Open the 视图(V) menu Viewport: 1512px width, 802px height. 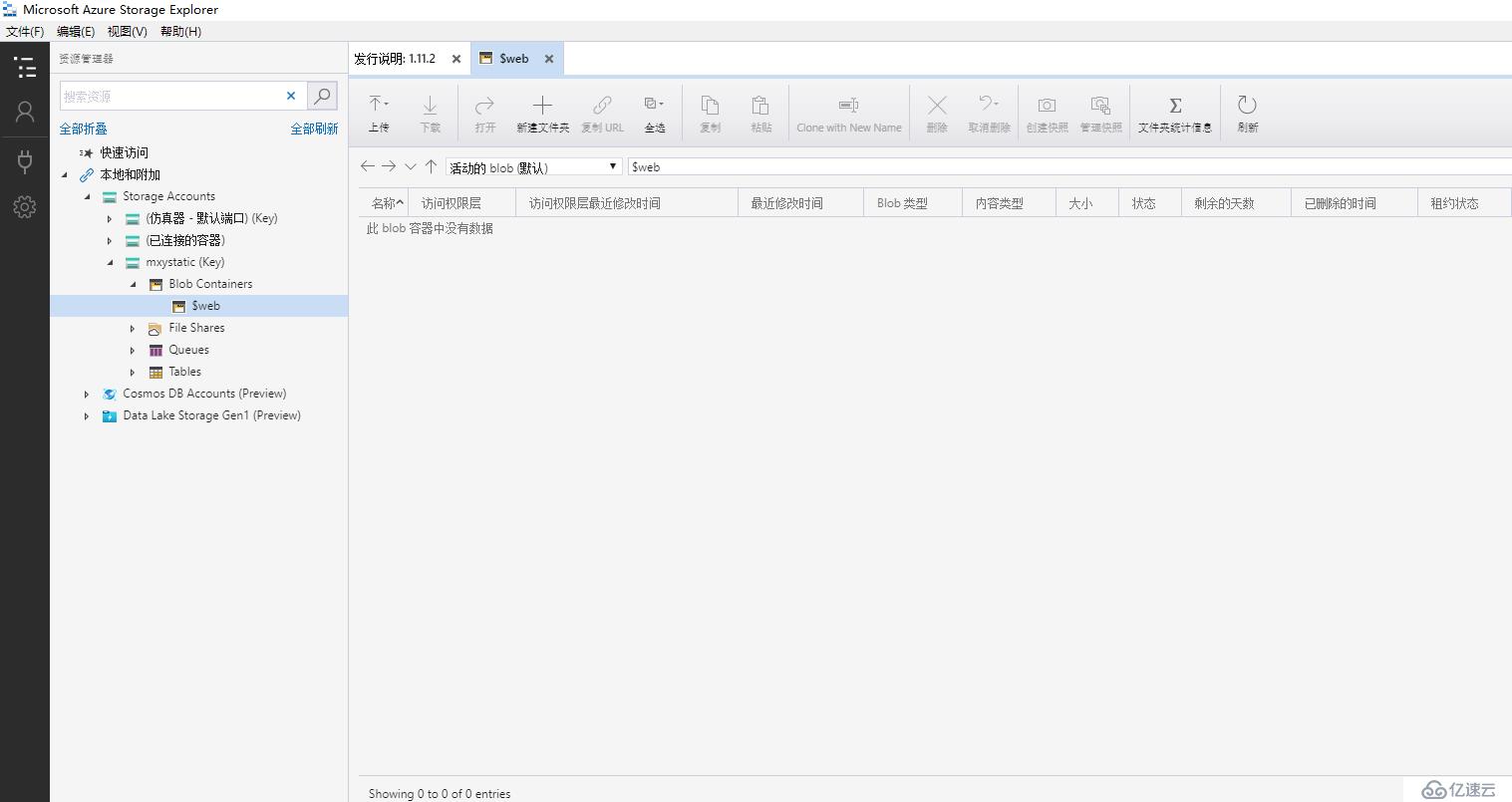point(127,31)
